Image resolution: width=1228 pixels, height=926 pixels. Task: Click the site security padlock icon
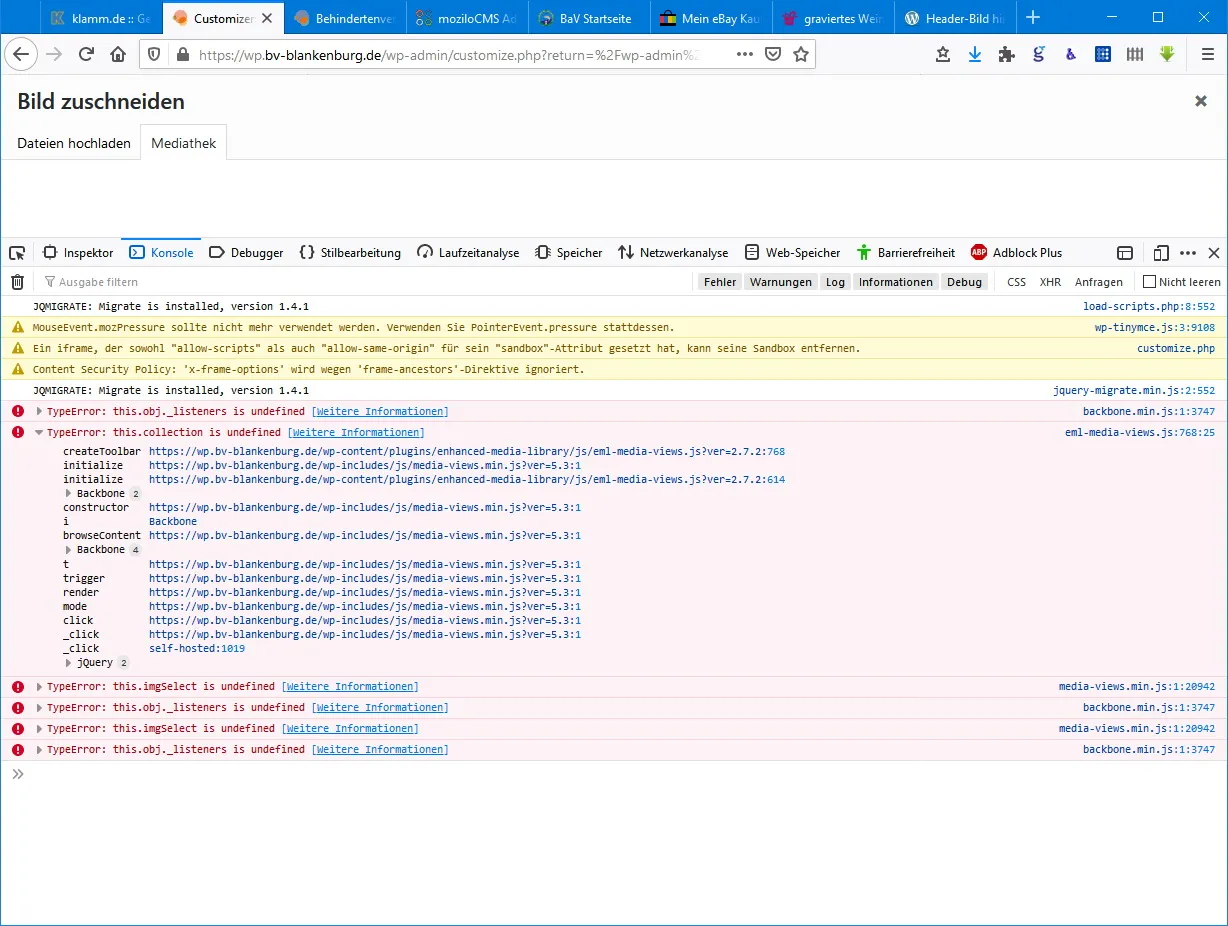182,55
